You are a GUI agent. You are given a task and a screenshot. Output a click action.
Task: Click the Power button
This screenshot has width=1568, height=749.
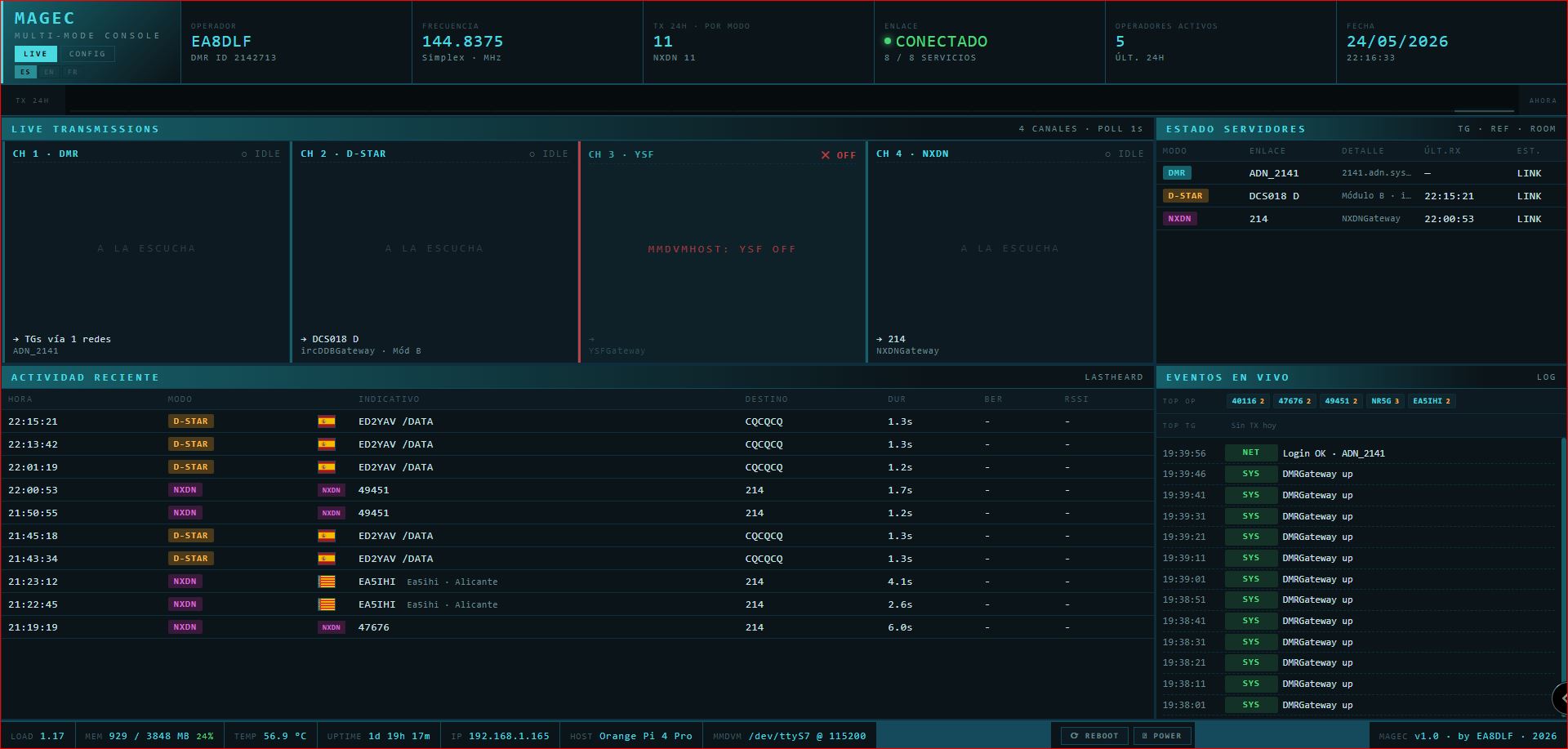point(1162,736)
